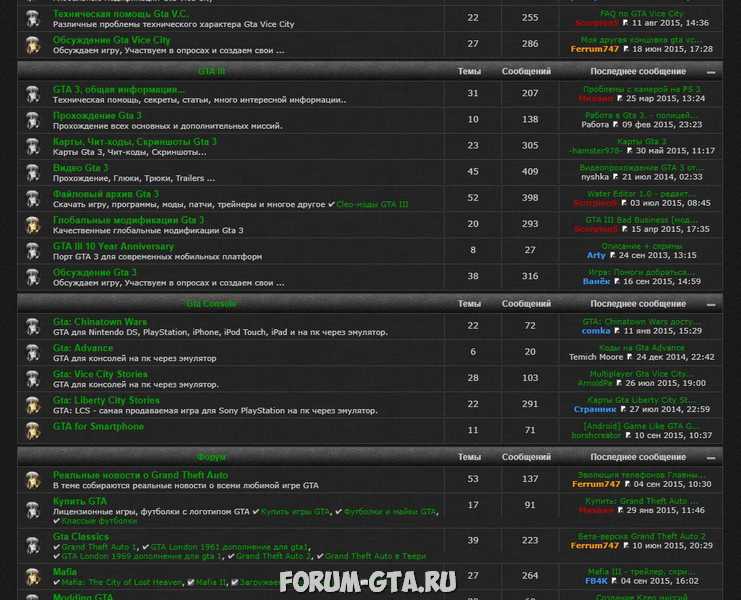Open Grand Theft Auto 1 subforum link

[x=99, y=547]
